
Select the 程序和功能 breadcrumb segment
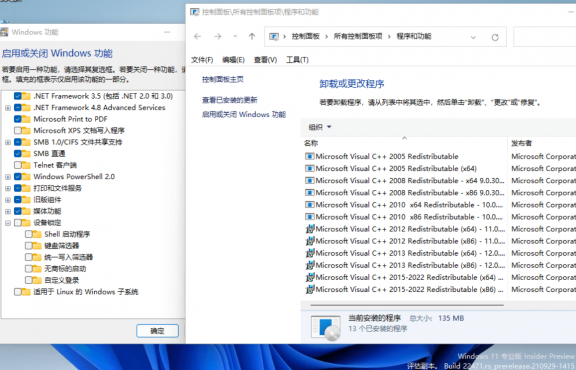414,36
